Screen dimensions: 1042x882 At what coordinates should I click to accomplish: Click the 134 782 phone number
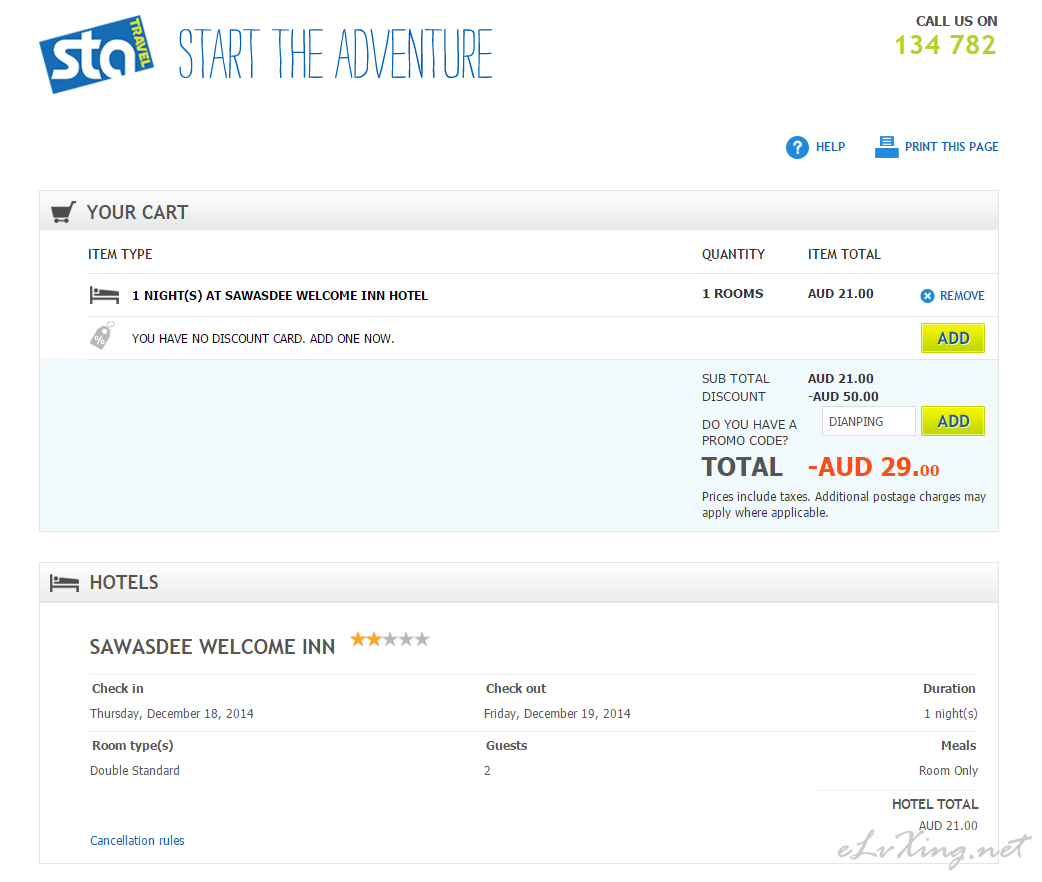[x=945, y=45]
